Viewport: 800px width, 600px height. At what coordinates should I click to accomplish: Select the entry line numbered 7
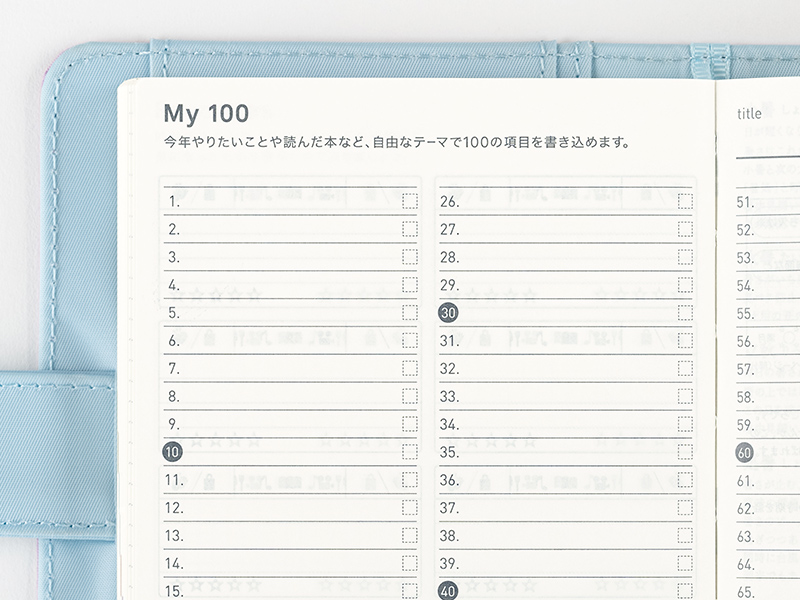point(290,369)
